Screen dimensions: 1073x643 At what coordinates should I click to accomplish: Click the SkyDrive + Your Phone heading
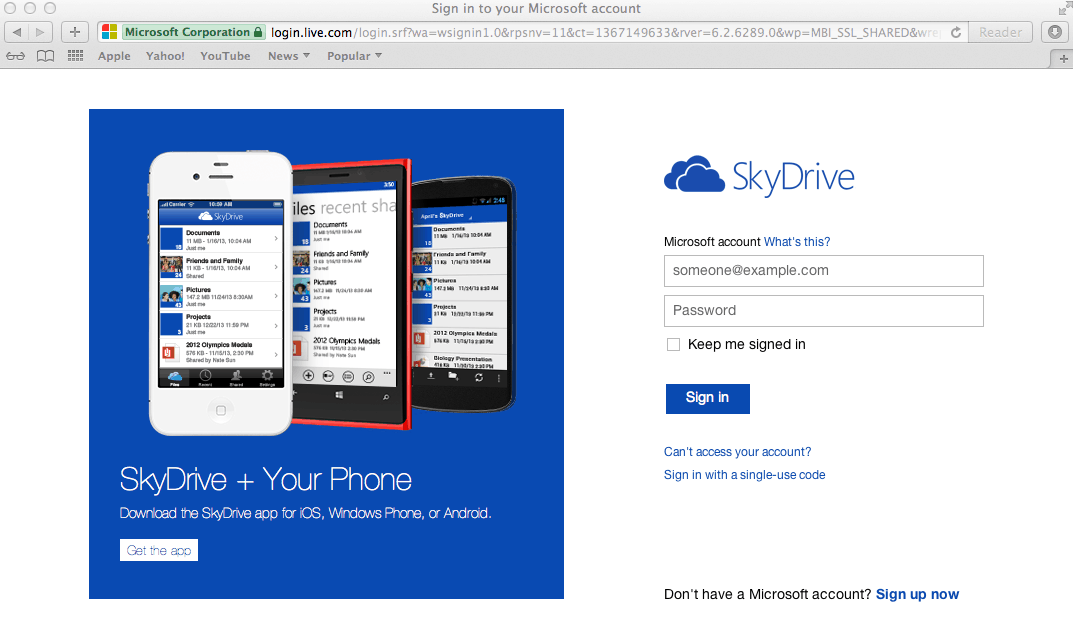[x=266, y=480]
